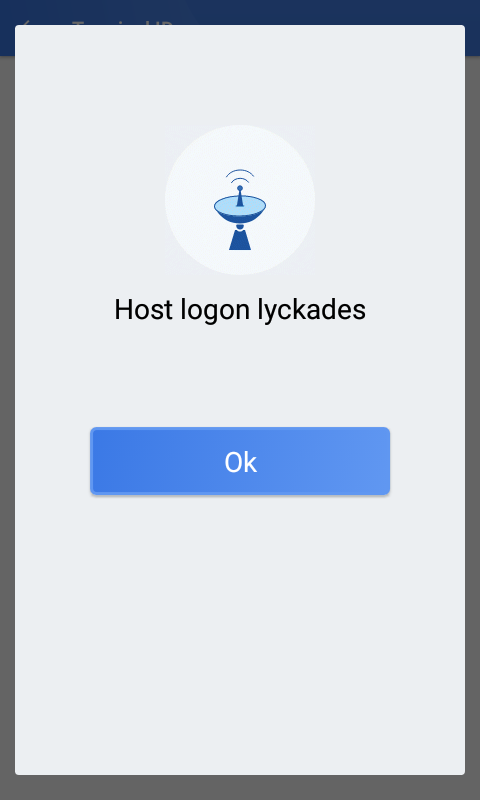Click the word 'logon' in the message

pos(215,310)
